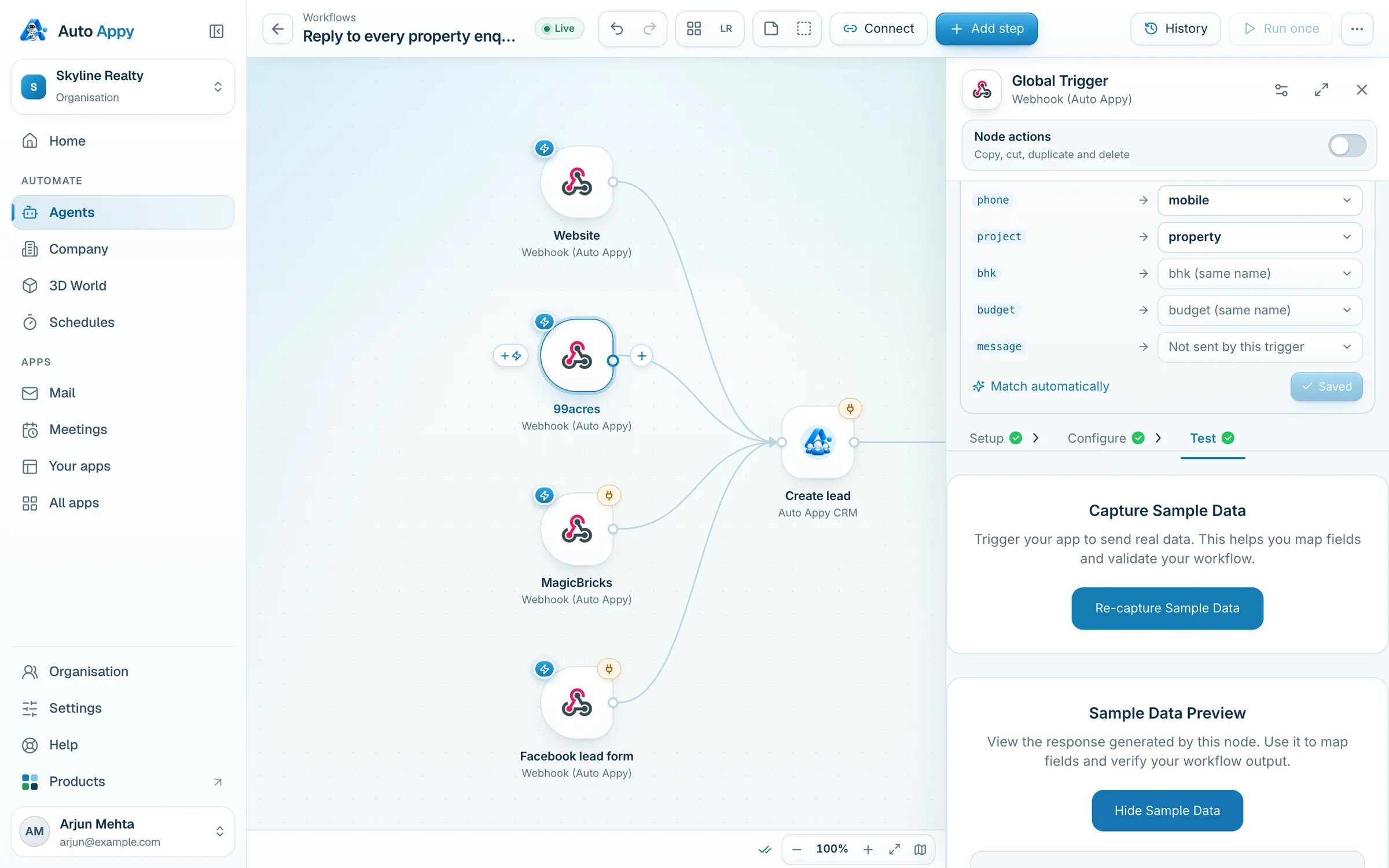Enable the Node actions switch
This screenshot has height=868, width=1389.
click(1347, 145)
